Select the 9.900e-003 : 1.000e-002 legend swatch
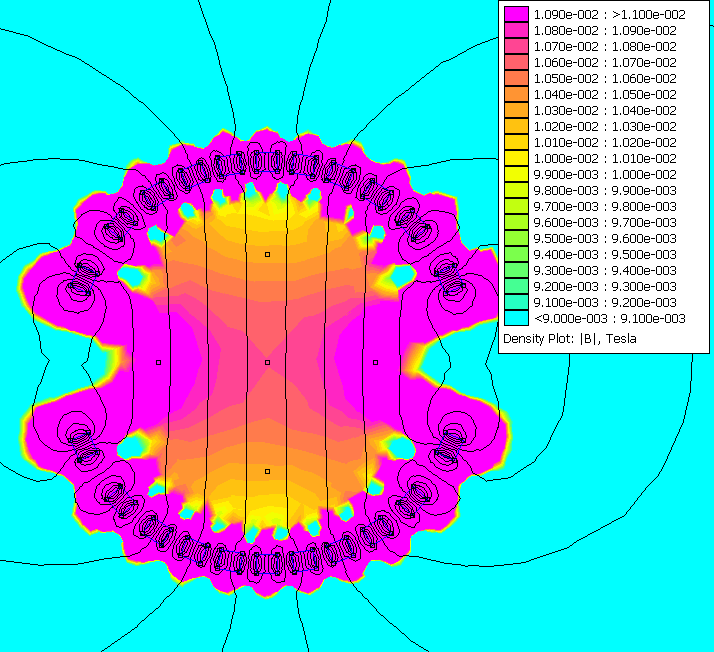 click(515, 175)
